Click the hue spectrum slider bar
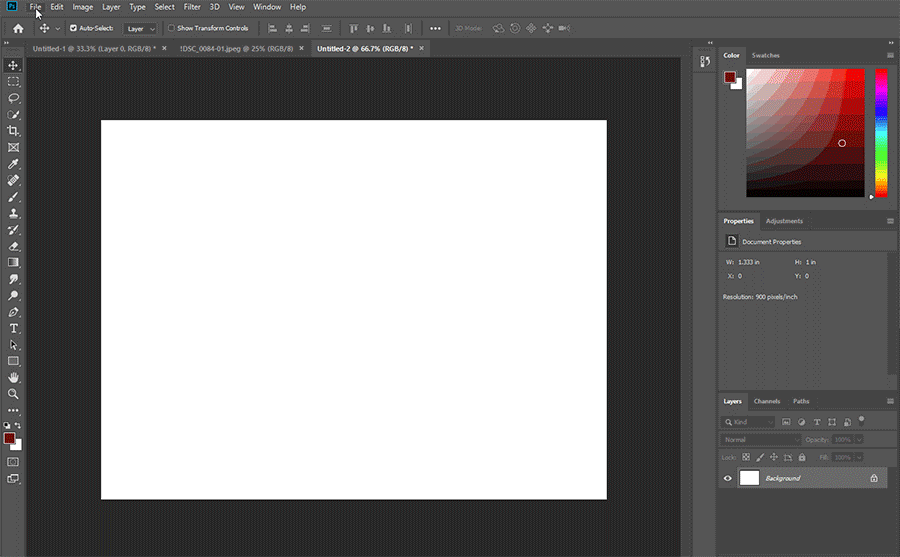Image resolution: width=900 pixels, height=557 pixels. coord(881,133)
